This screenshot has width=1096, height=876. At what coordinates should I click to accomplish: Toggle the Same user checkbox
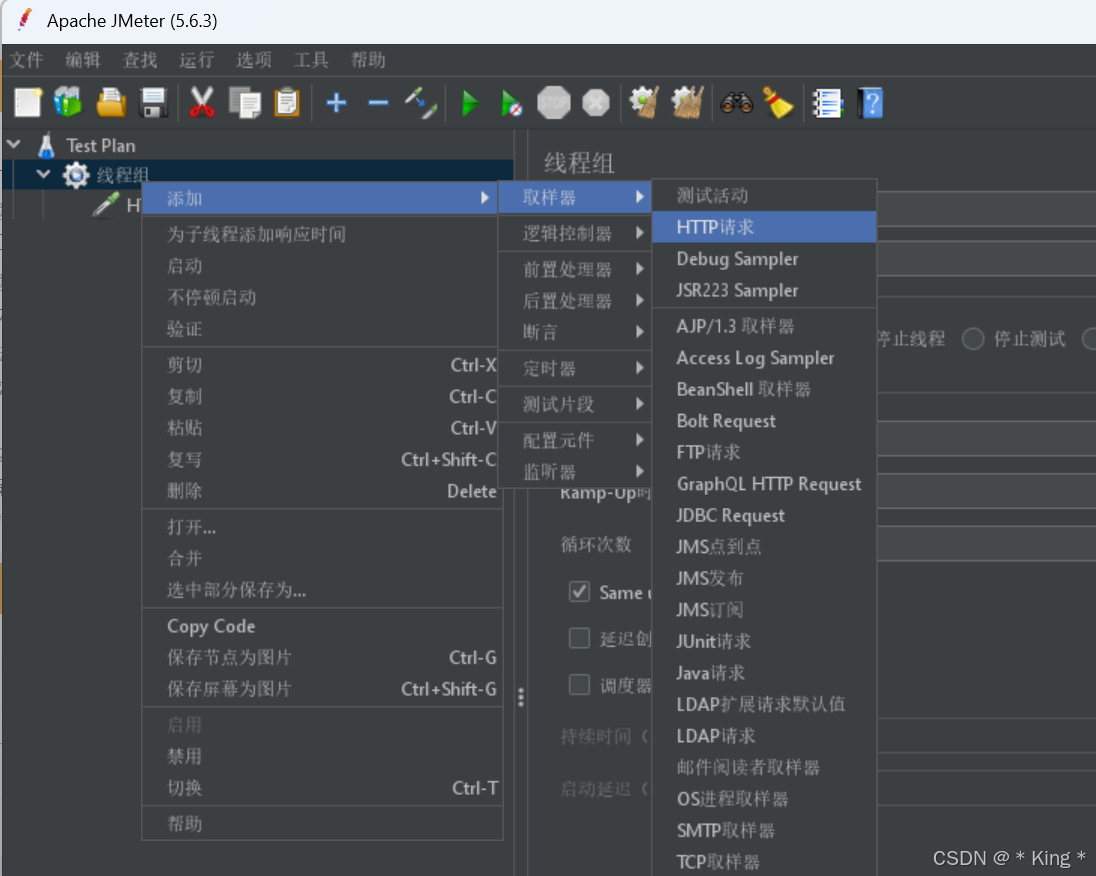point(579,592)
